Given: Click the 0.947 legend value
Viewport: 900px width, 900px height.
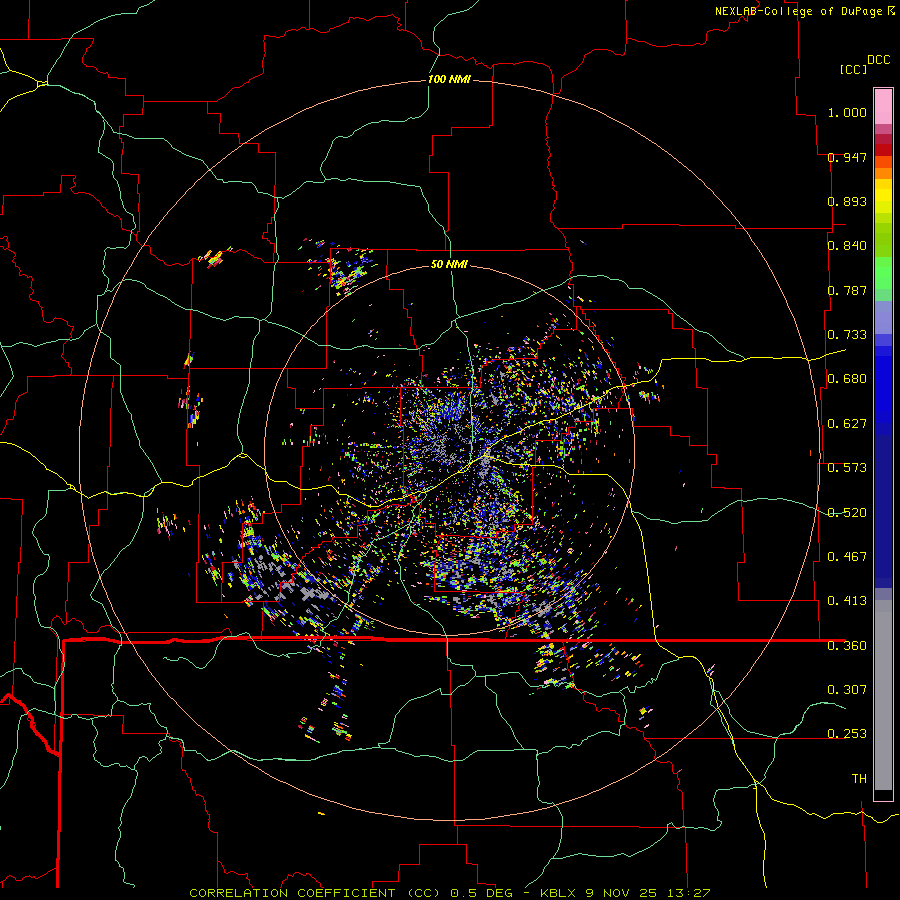Looking at the screenshot, I should pyautogui.click(x=847, y=157).
